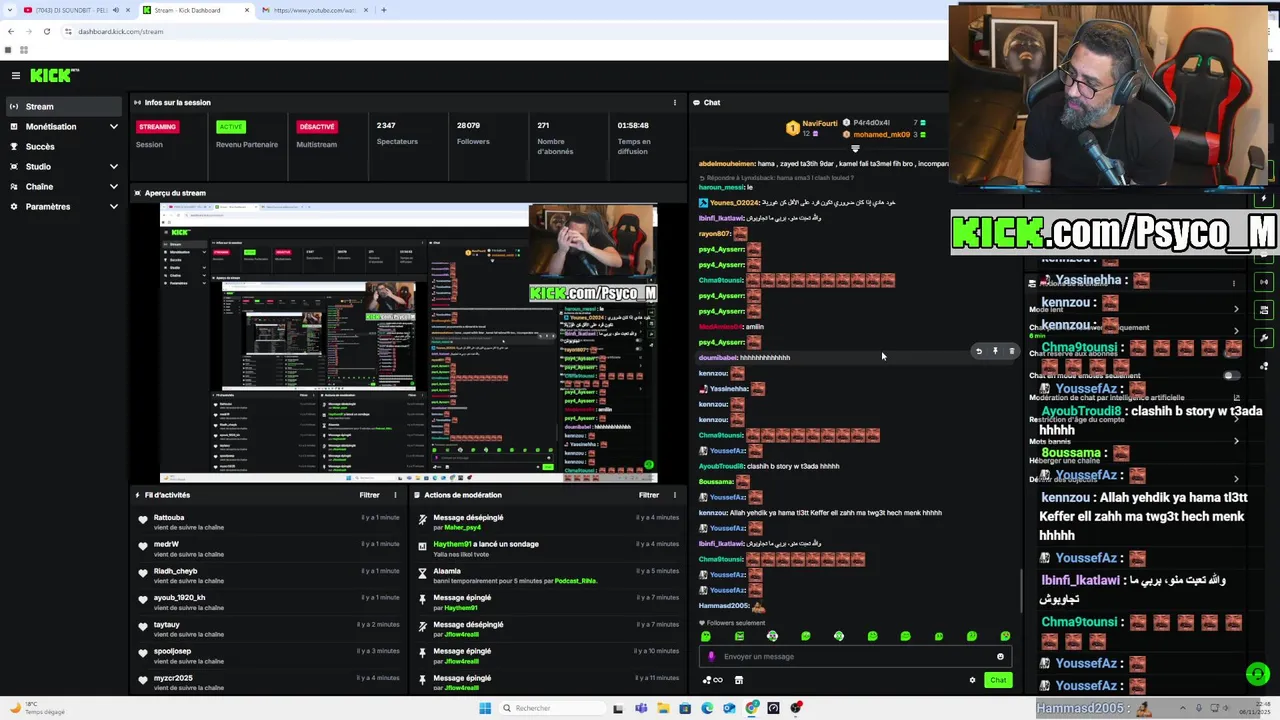Expand the collapse arrow under chat header leaderboard
Screen dimensions: 1280x720
click(x=855, y=149)
